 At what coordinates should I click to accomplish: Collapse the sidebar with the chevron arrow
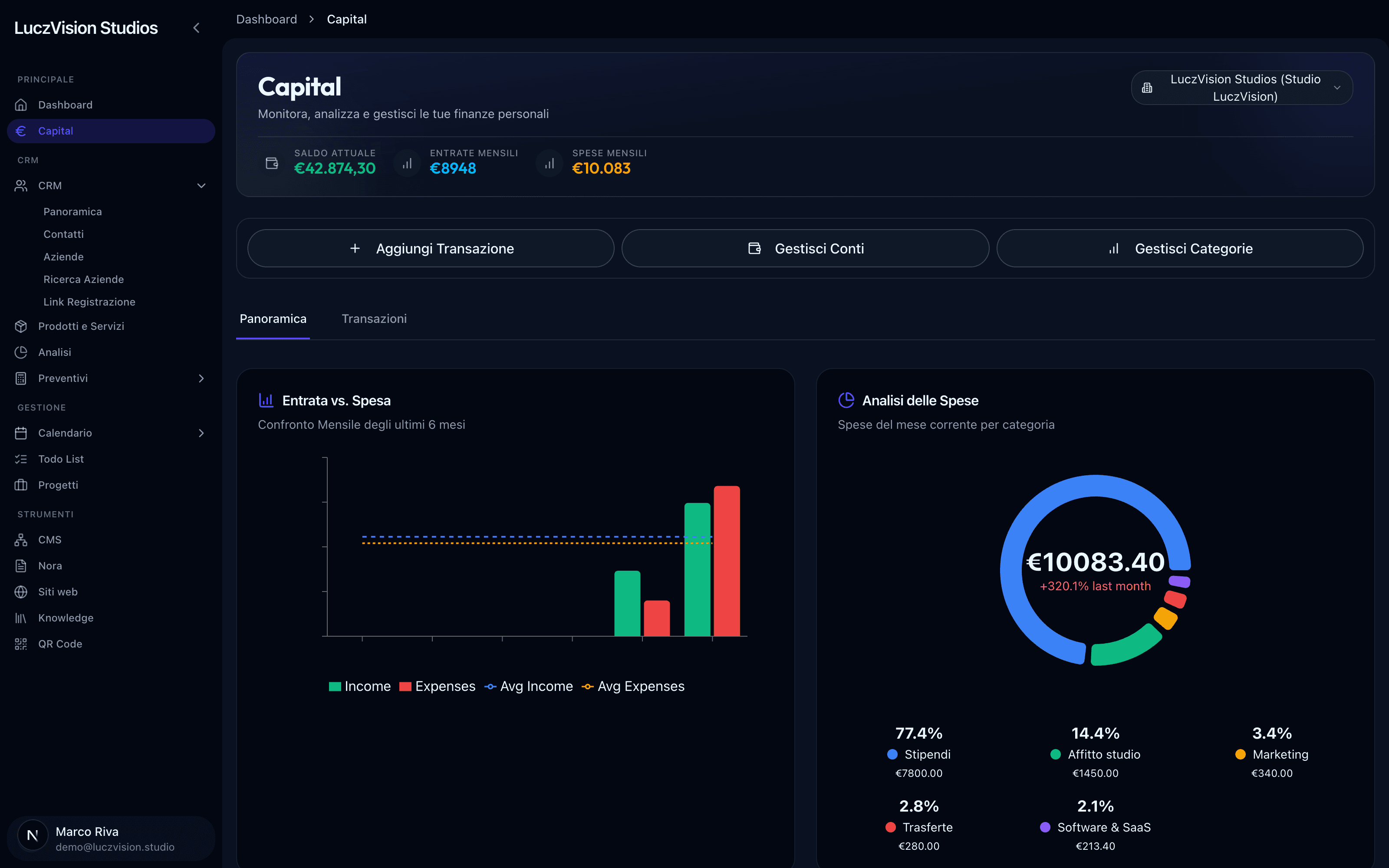click(196, 27)
